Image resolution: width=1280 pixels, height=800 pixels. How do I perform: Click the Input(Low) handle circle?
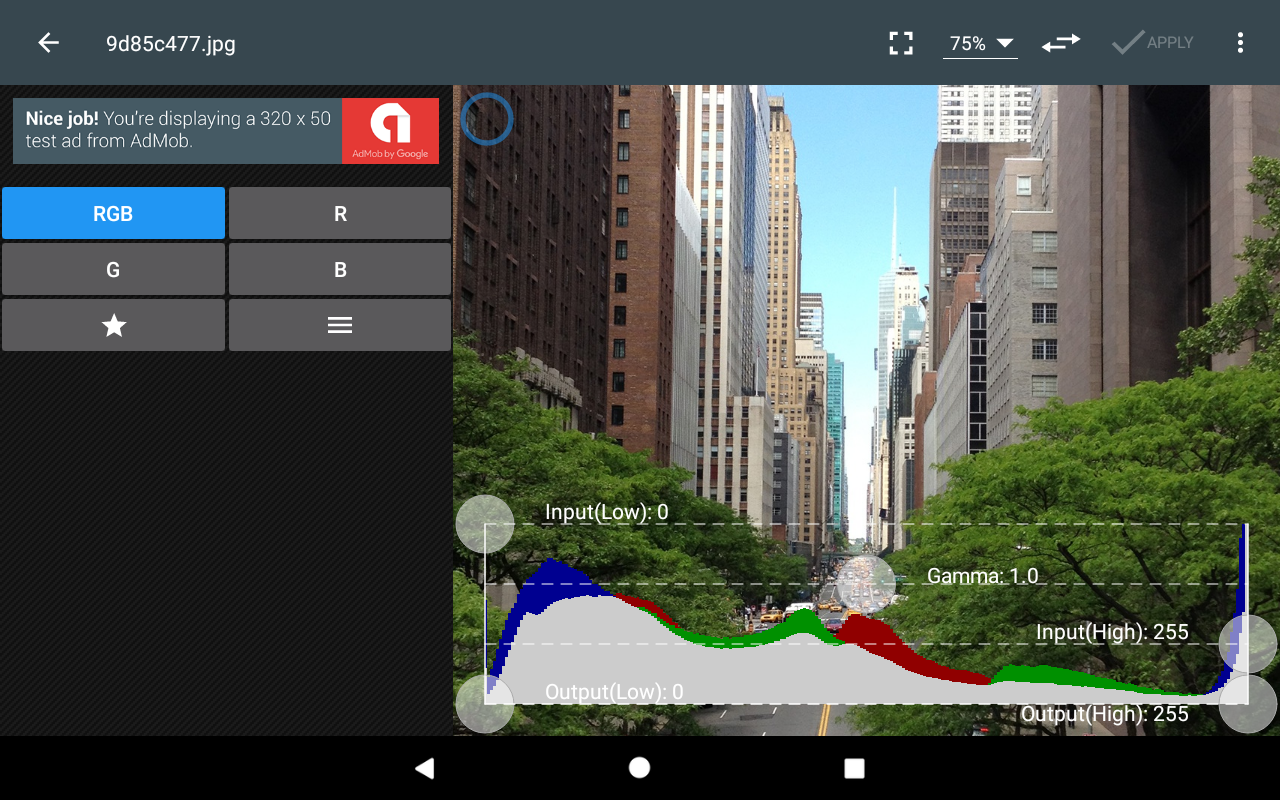[x=485, y=524]
